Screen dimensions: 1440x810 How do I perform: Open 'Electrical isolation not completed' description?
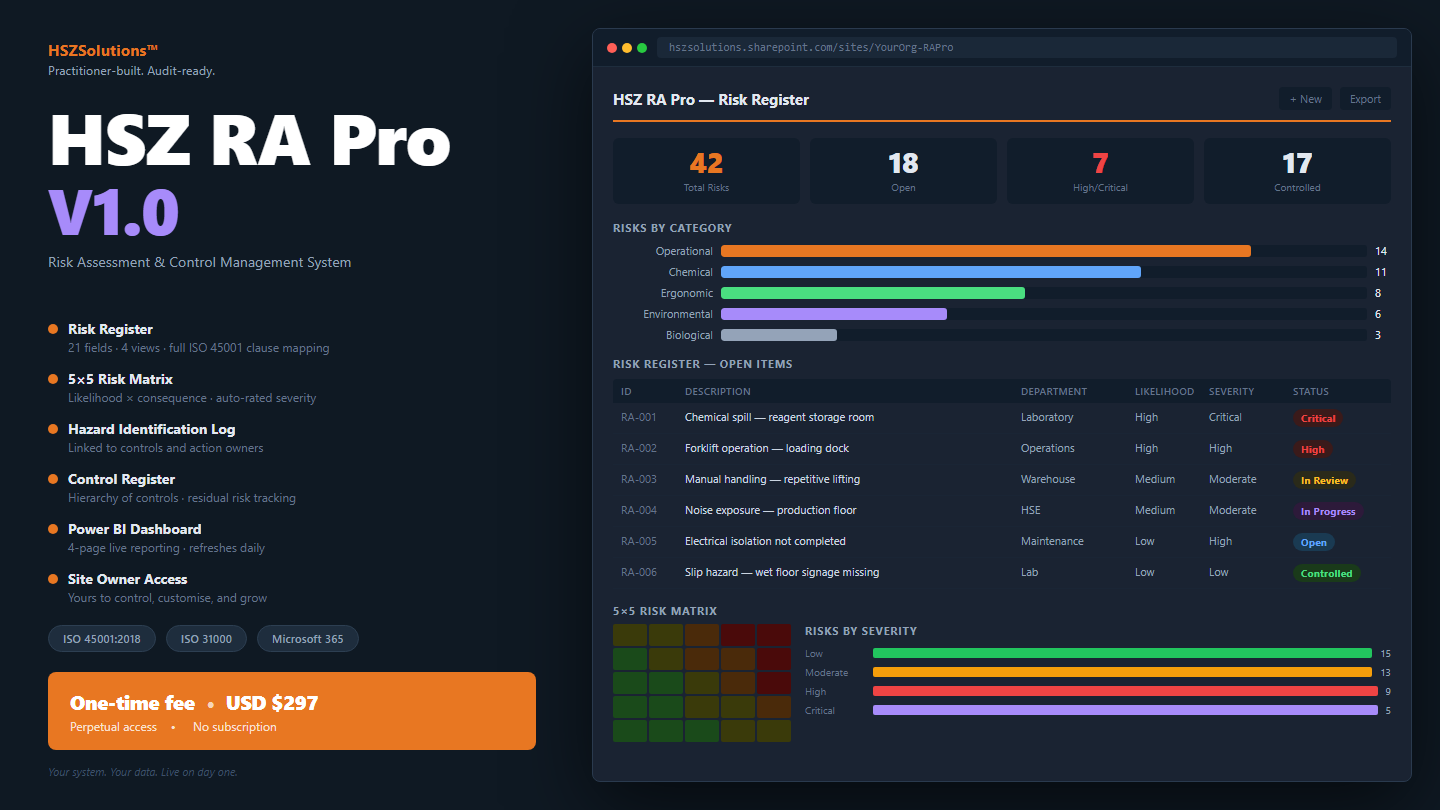(x=765, y=542)
